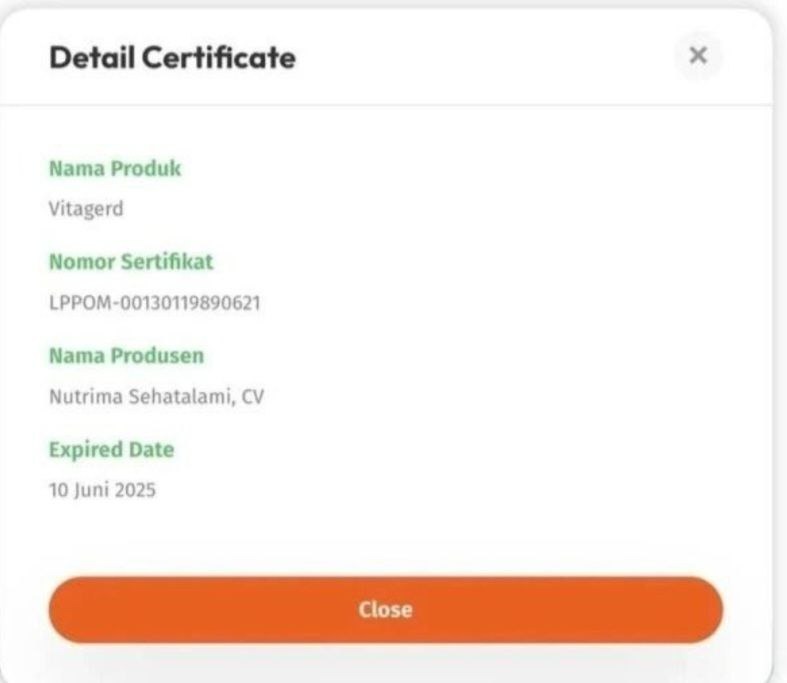Click the word Produsen in green label
The width and height of the screenshot is (787, 683).
[x=157, y=356]
